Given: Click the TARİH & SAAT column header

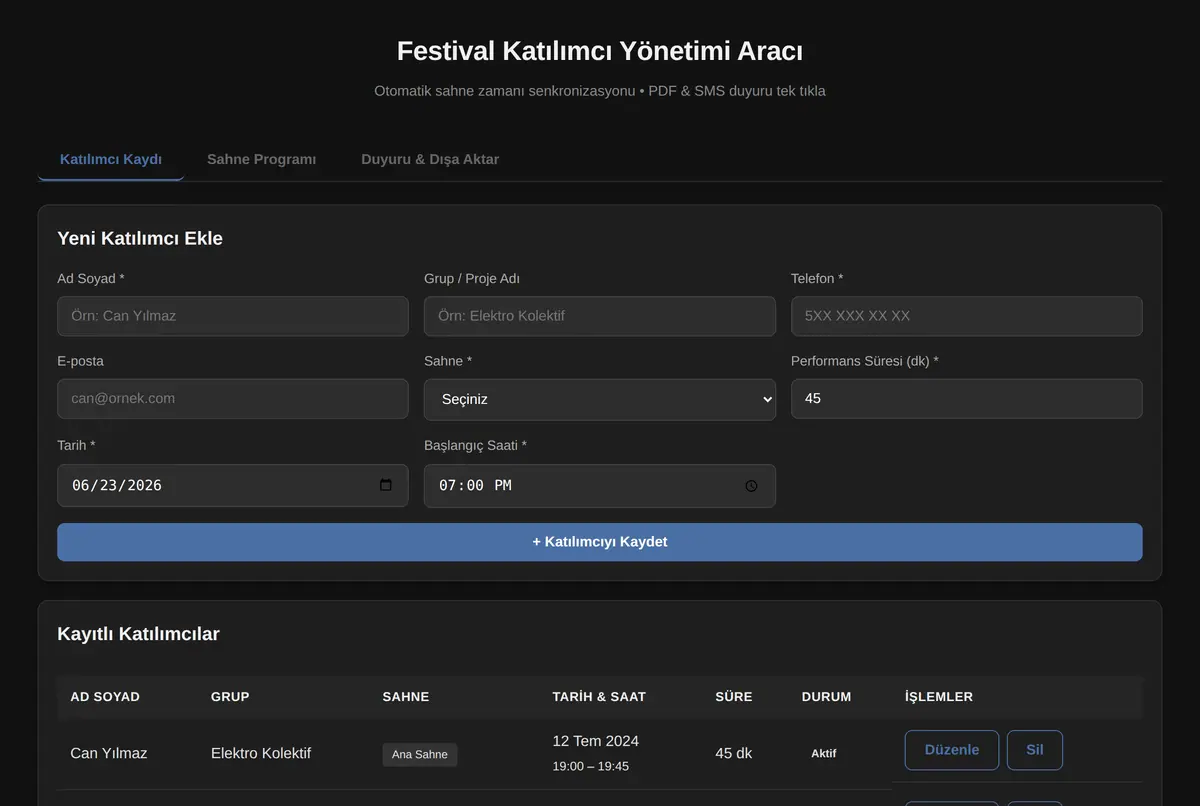Looking at the screenshot, I should [x=599, y=697].
